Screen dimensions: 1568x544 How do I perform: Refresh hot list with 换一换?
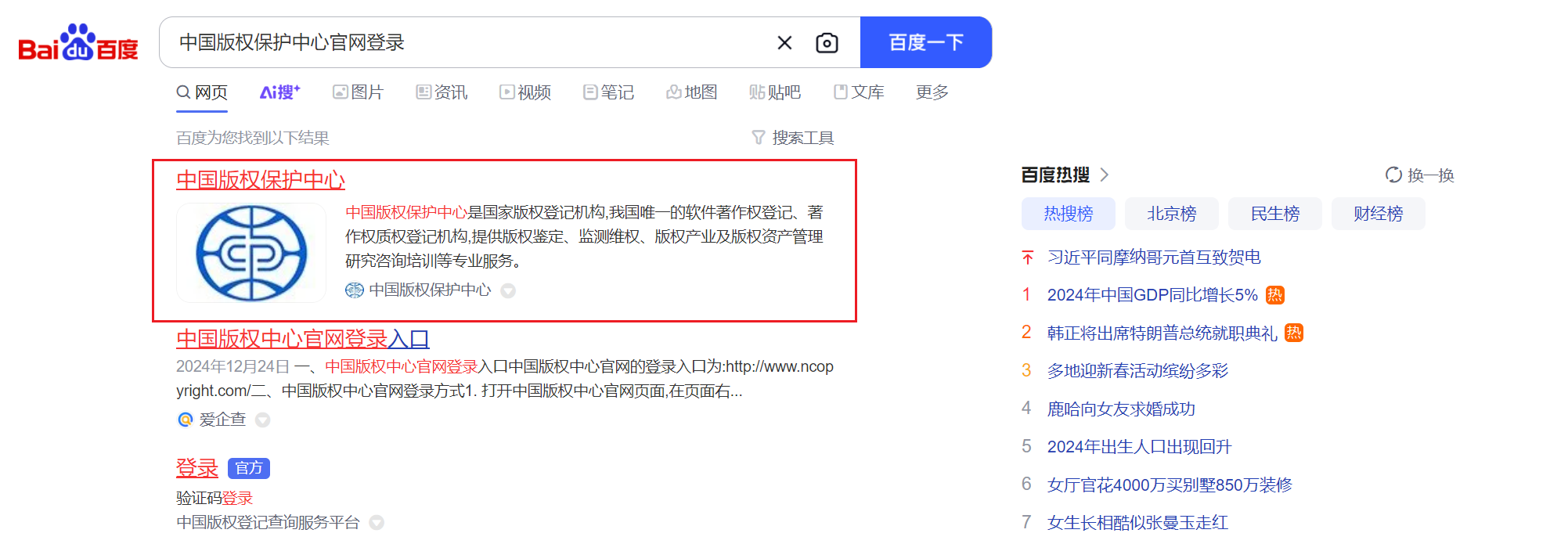point(1420,175)
